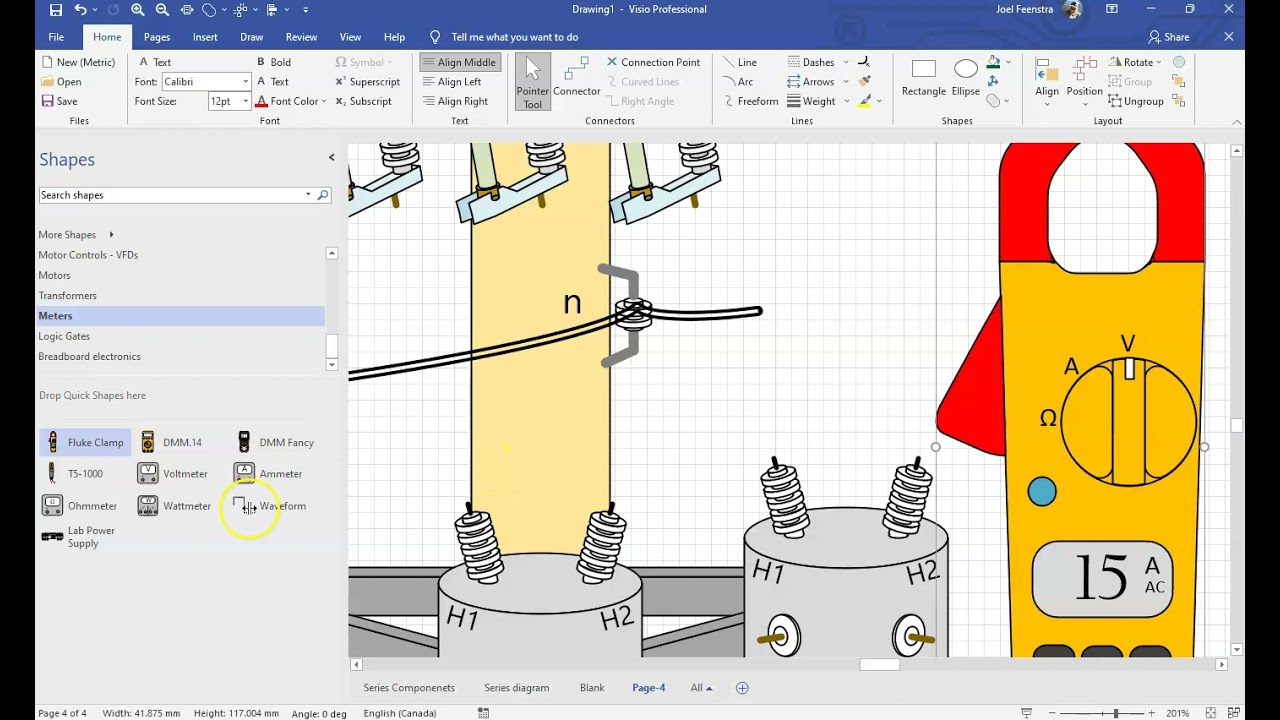1280x720 pixels.
Task: Select the Pointer Tool
Action: pos(533,82)
